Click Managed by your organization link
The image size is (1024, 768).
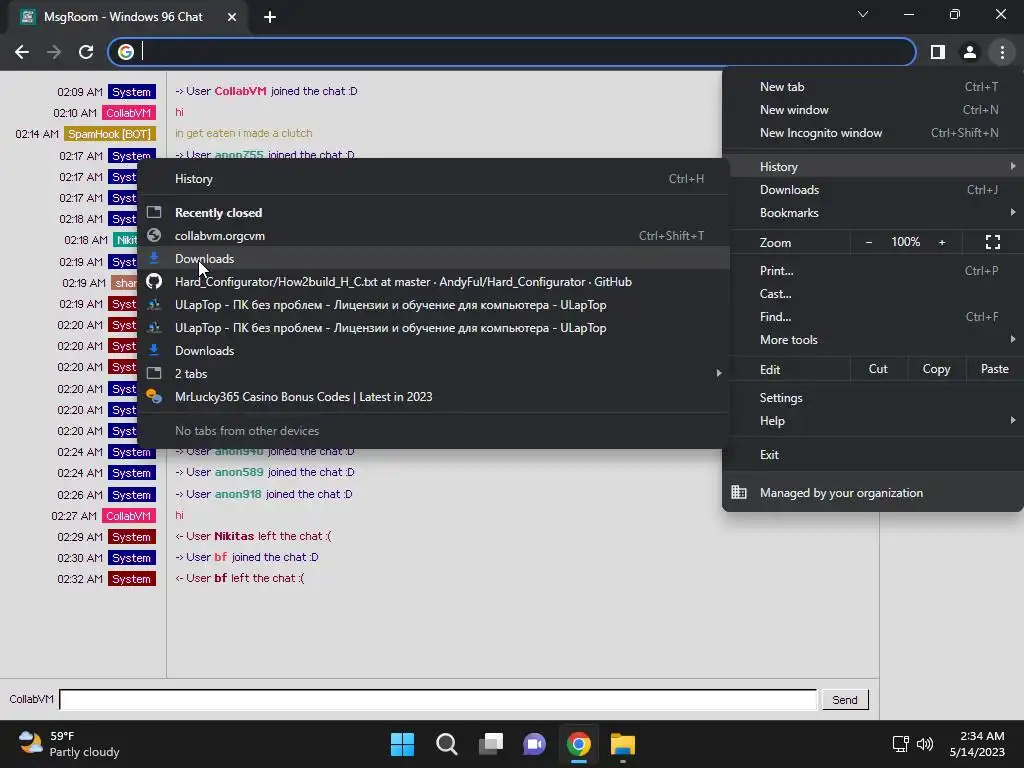pos(841,493)
